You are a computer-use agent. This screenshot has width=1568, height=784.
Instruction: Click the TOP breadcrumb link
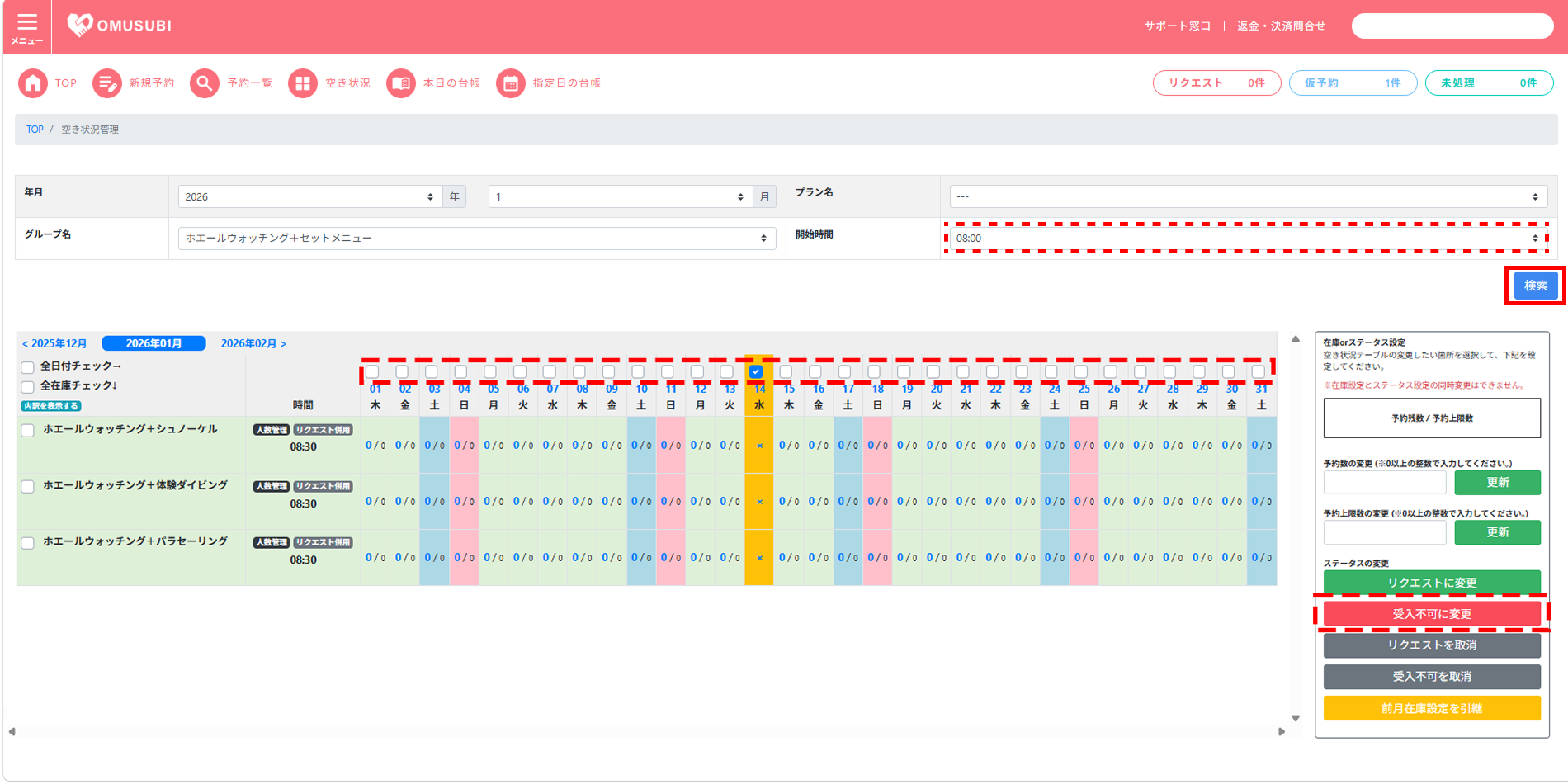[35, 130]
